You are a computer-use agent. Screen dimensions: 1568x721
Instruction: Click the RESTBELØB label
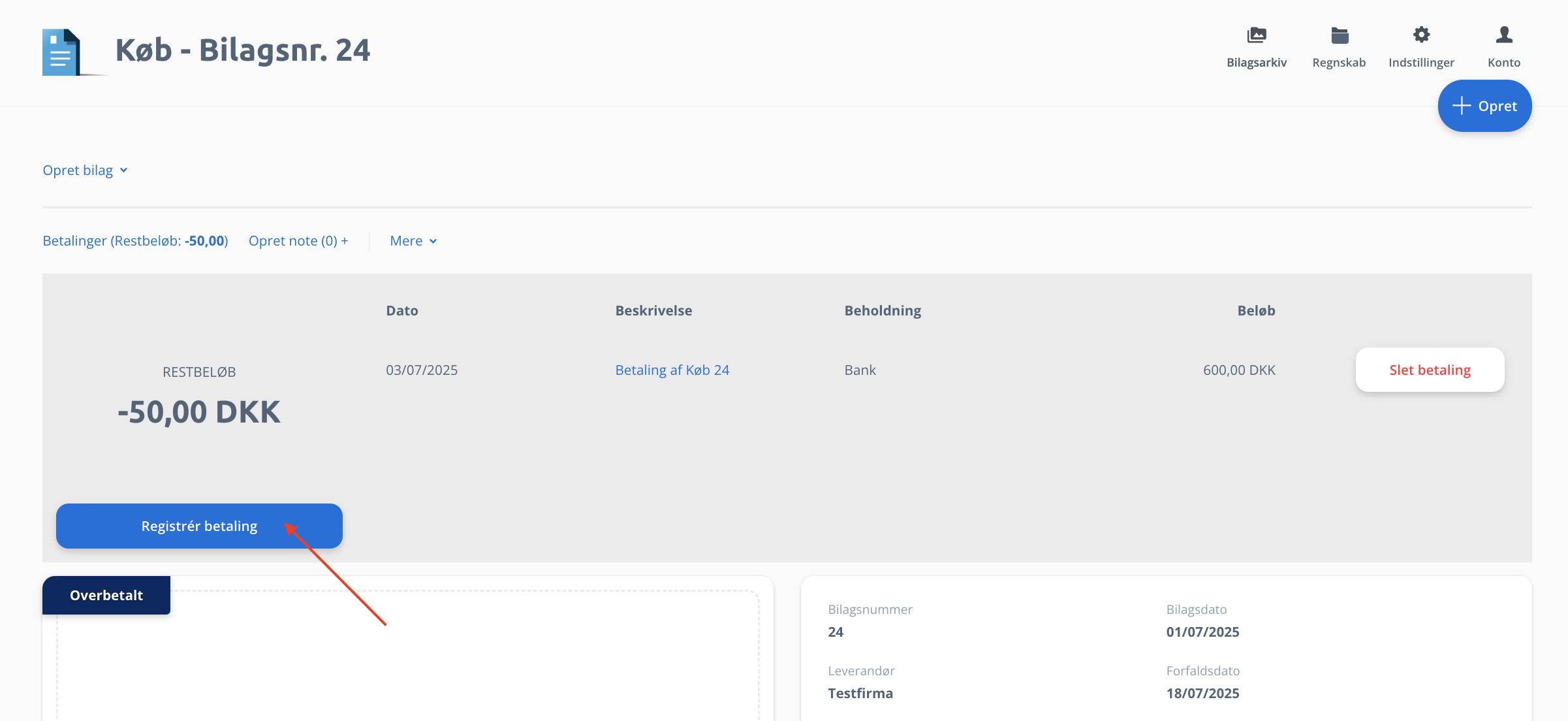(199, 372)
